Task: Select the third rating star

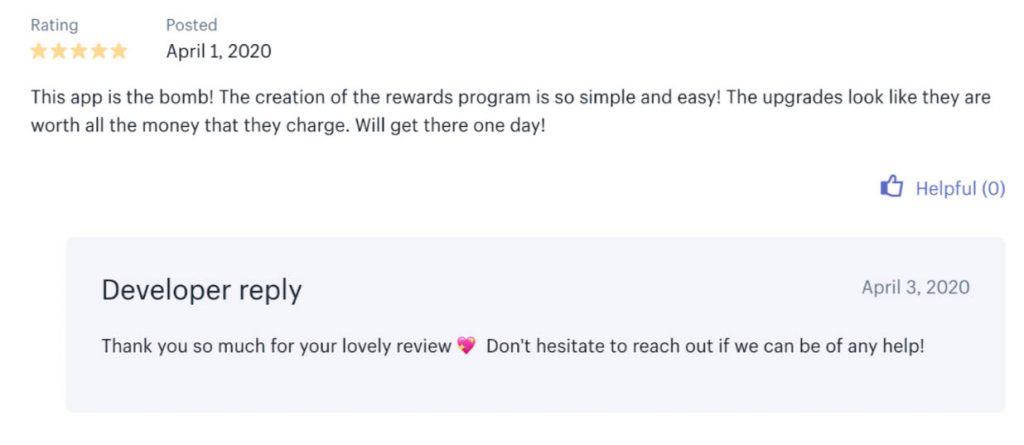Action: pyautogui.click(x=78, y=51)
